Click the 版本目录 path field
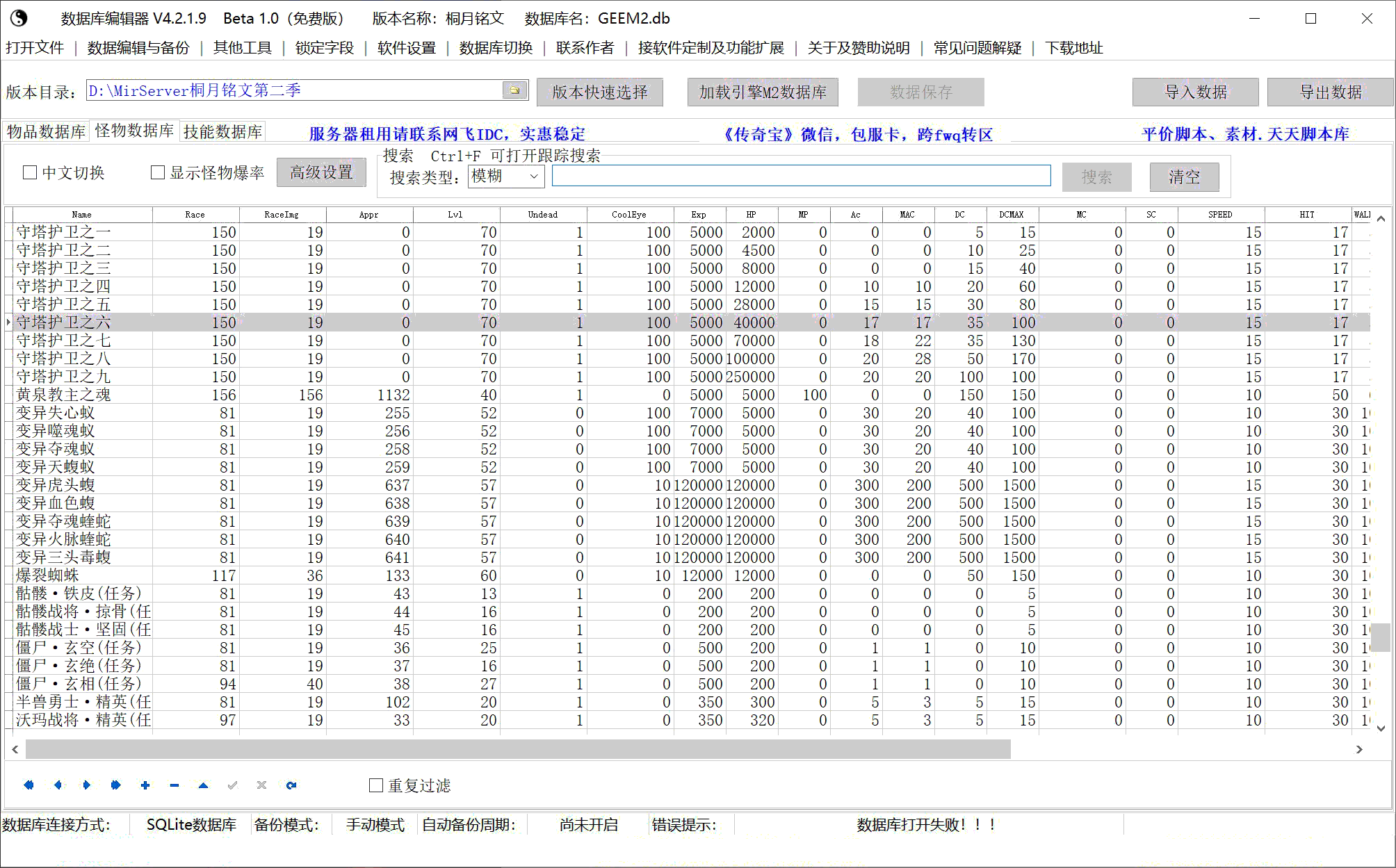The width and height of the screenshot is (1396, 868). (293, 90)
